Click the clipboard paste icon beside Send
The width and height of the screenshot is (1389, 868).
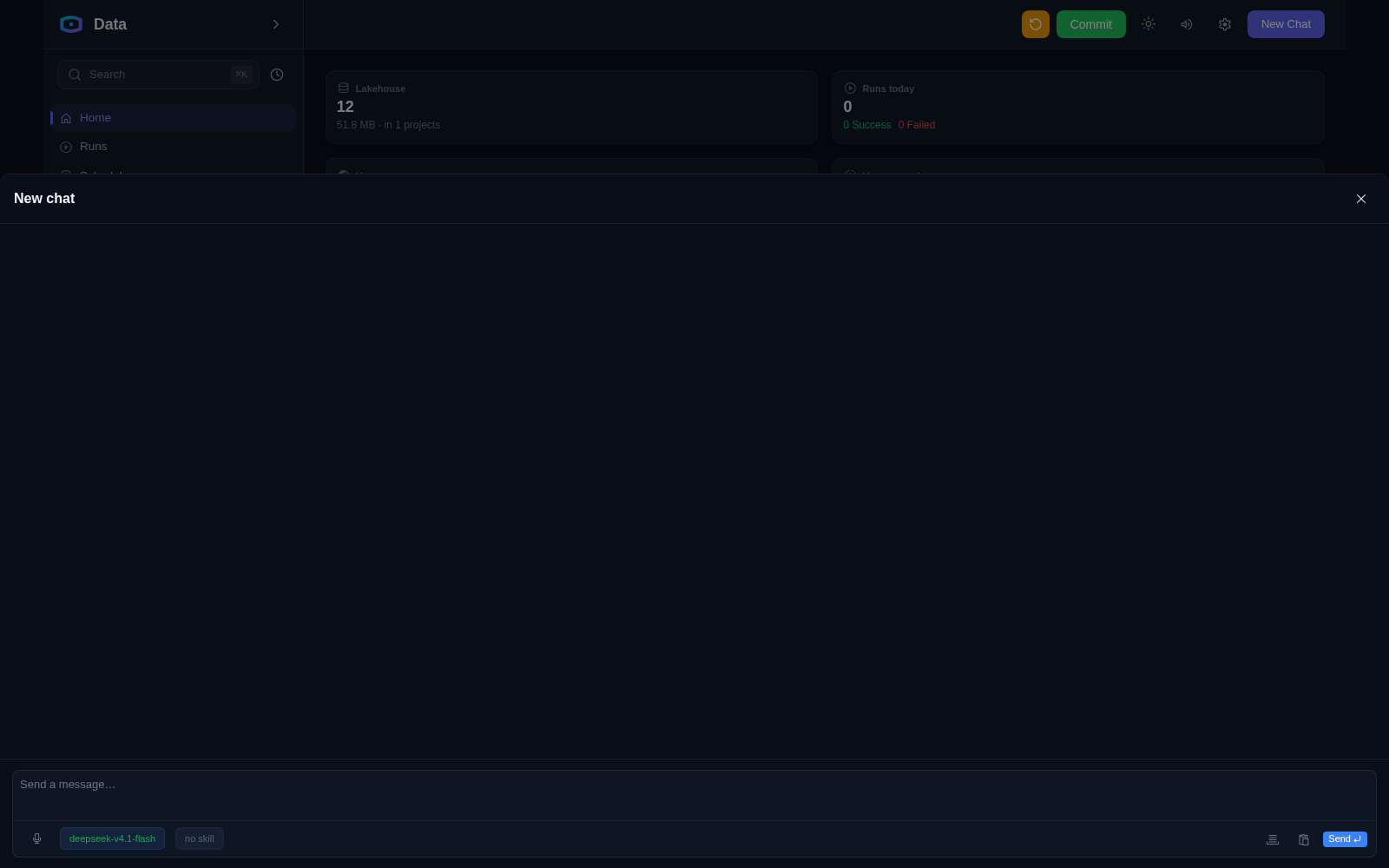(x=1303, y=839)
